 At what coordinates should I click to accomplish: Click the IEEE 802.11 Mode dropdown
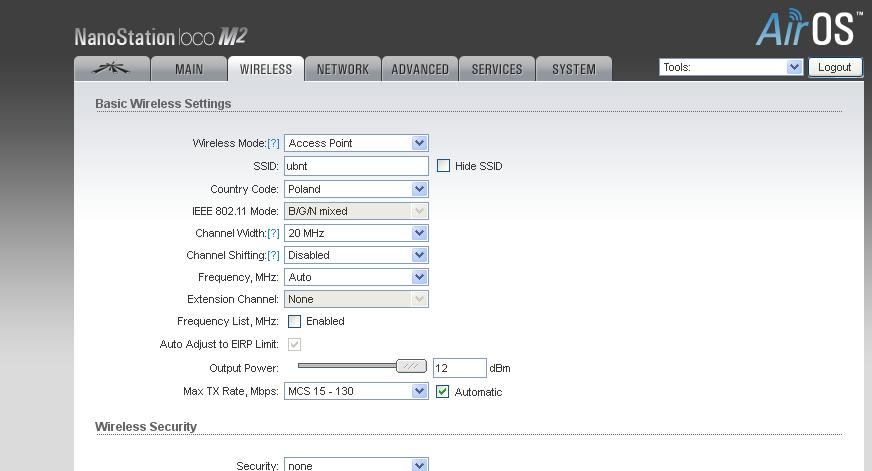[x=356, y=211]
